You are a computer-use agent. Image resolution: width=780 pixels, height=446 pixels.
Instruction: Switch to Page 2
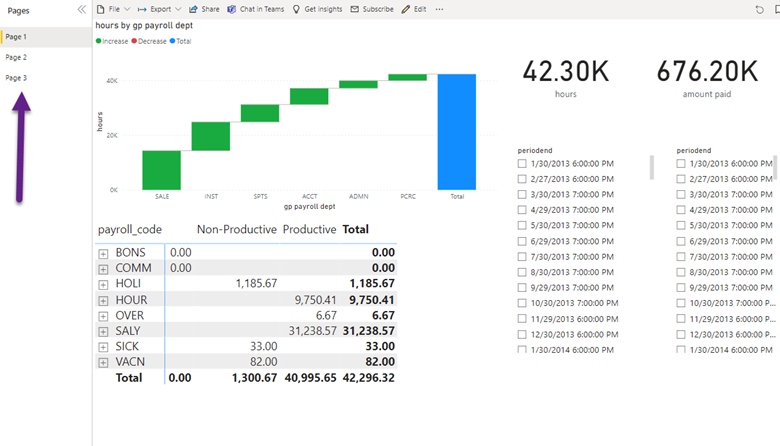click(x=17, y=57)
